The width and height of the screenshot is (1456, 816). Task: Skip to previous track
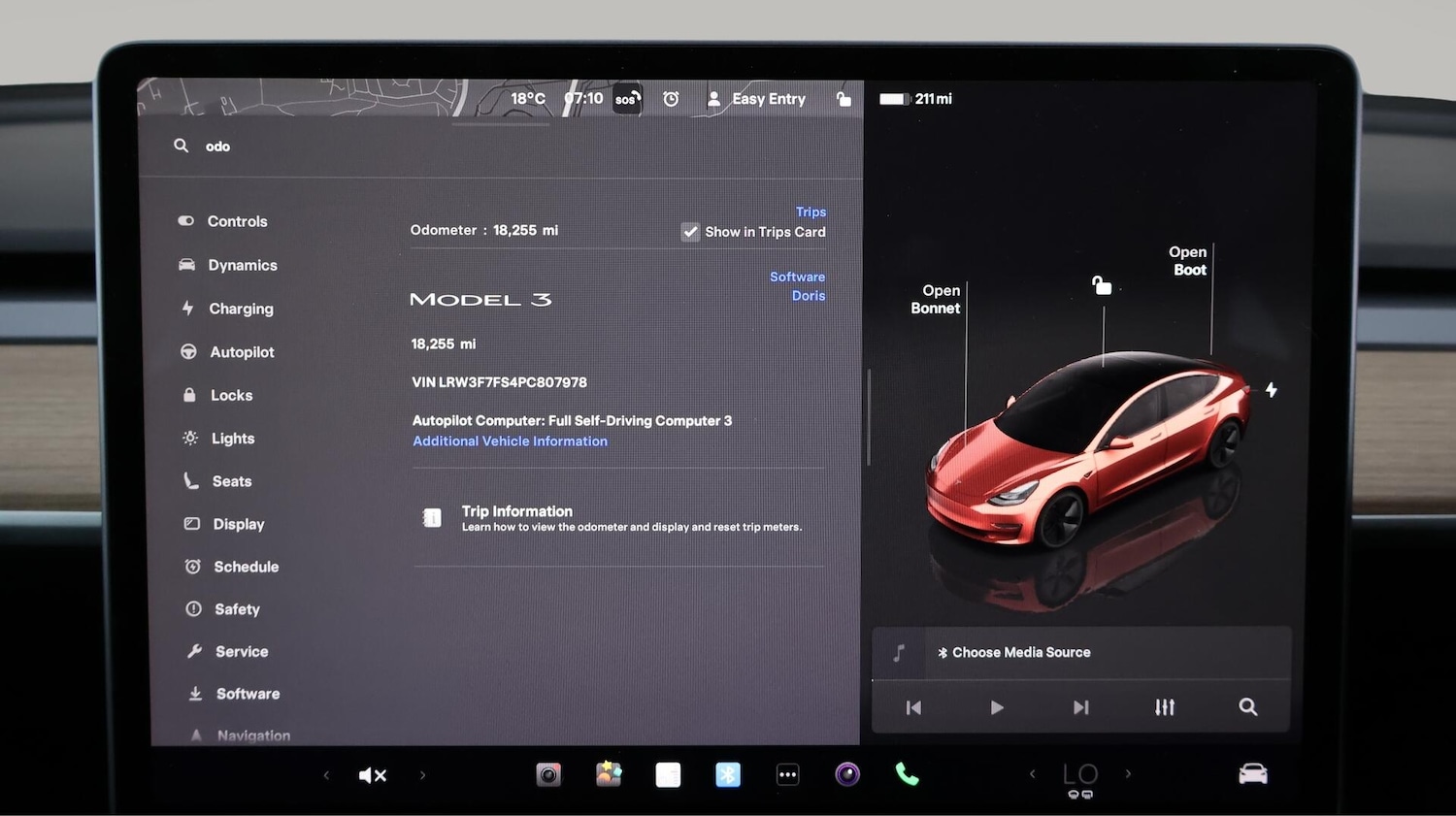pos(913,707)
